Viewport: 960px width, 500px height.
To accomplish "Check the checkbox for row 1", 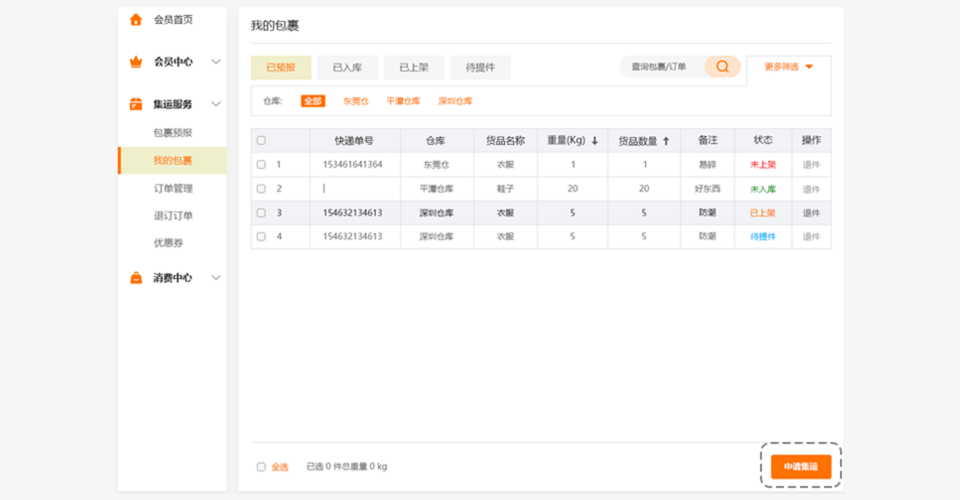I will pos(262,164).
